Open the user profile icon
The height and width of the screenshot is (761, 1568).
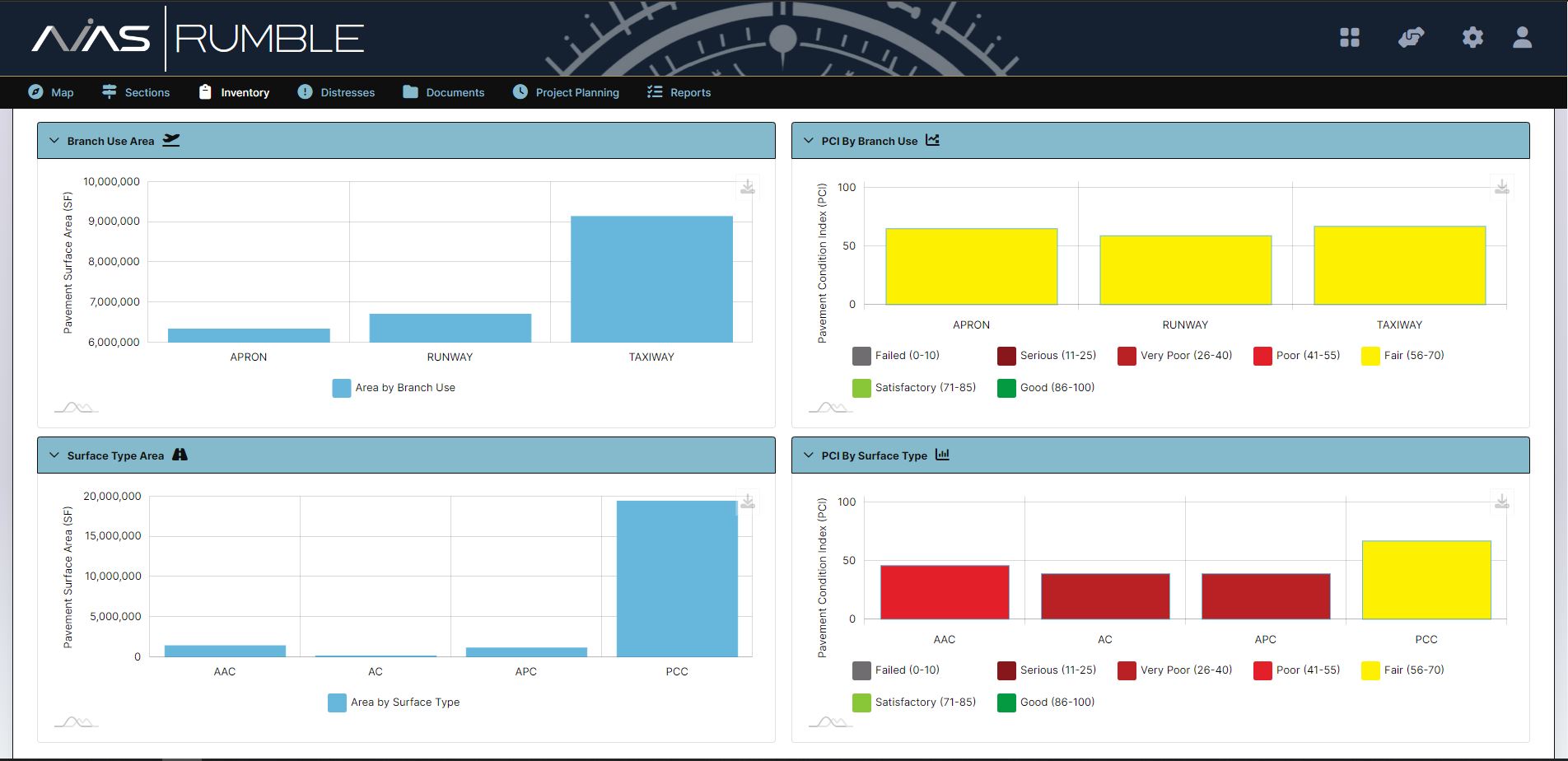1522,37
